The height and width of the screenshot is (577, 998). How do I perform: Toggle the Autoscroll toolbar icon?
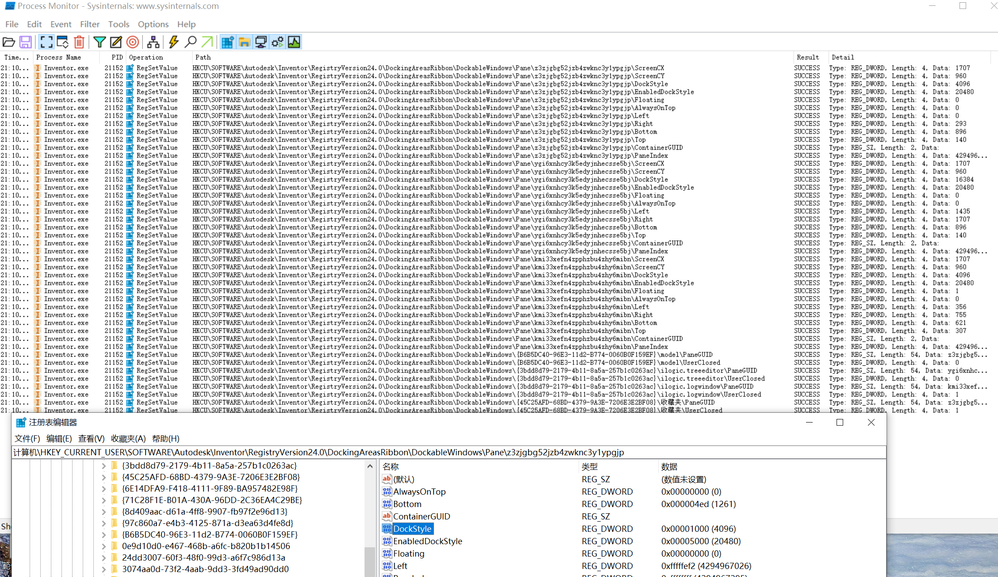click(x=62, y=43)
